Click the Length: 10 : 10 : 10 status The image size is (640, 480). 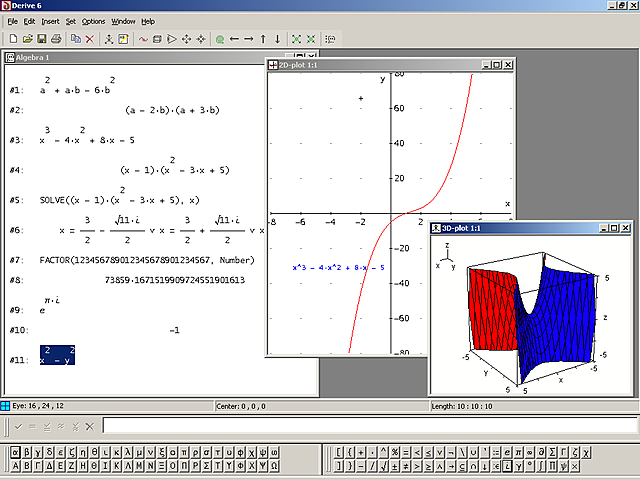tap(462, 406)
